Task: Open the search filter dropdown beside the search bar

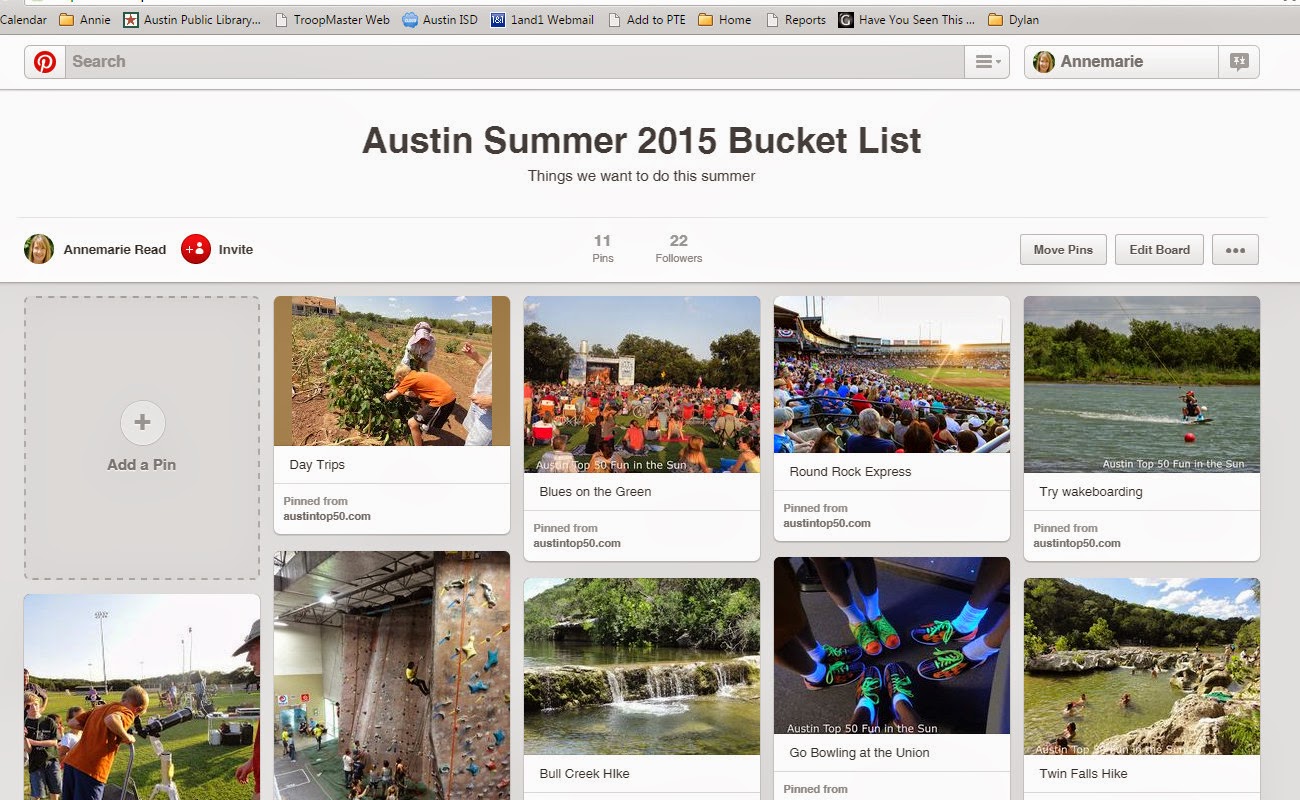Action: 986,61
